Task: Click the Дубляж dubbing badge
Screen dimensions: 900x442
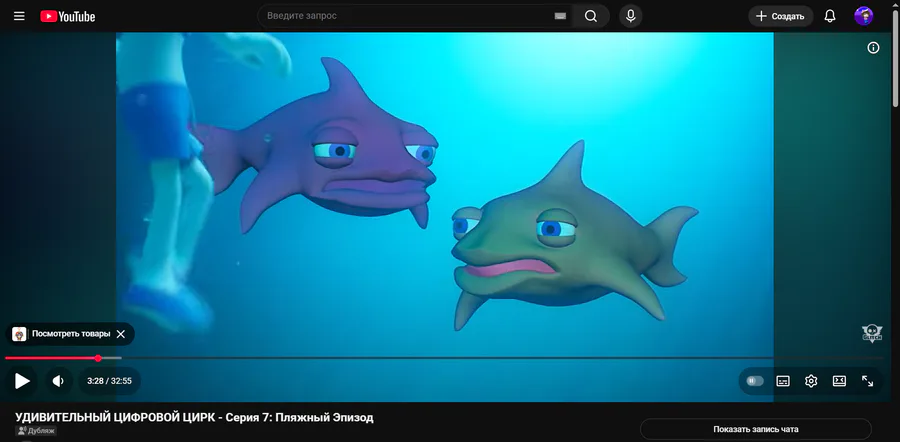Action: (x=36, y=431)
